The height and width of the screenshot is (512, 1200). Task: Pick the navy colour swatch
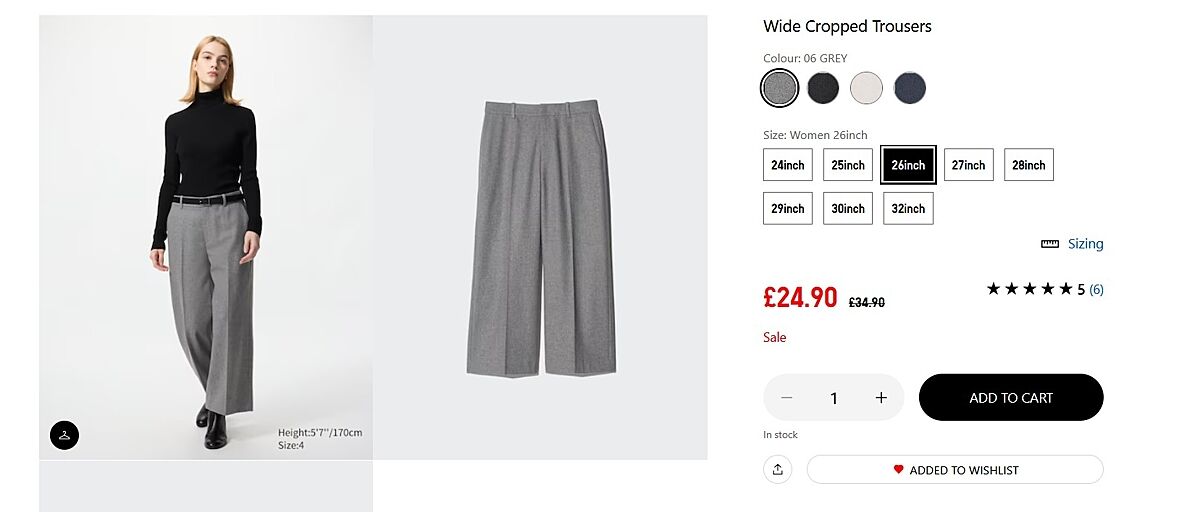pos(910,88)
